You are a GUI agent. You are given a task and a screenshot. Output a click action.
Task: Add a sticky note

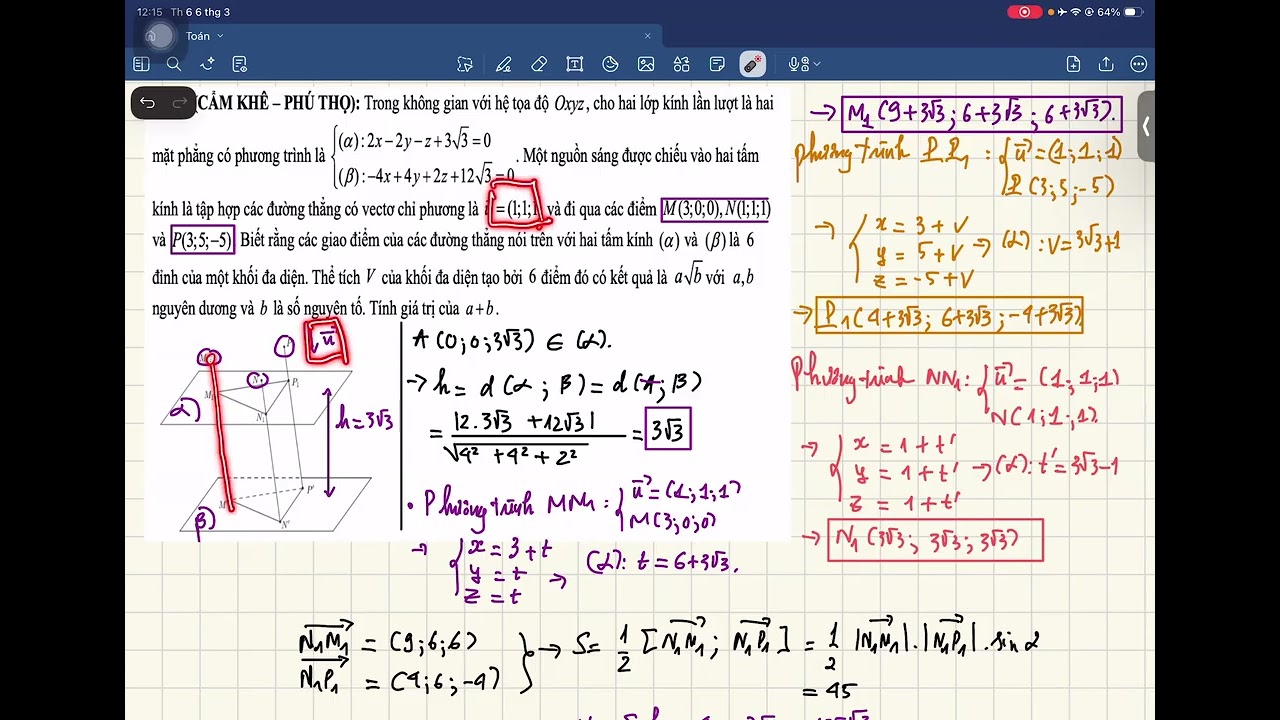coord(717,64)
